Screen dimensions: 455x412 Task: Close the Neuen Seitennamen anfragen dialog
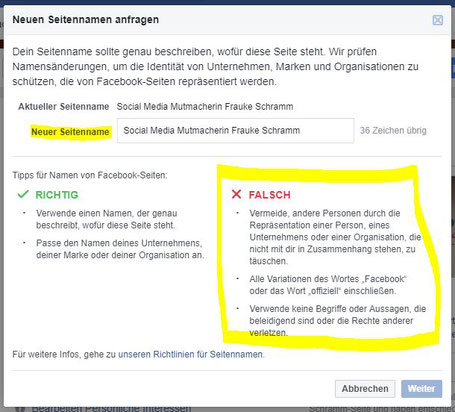coord(438,20)
